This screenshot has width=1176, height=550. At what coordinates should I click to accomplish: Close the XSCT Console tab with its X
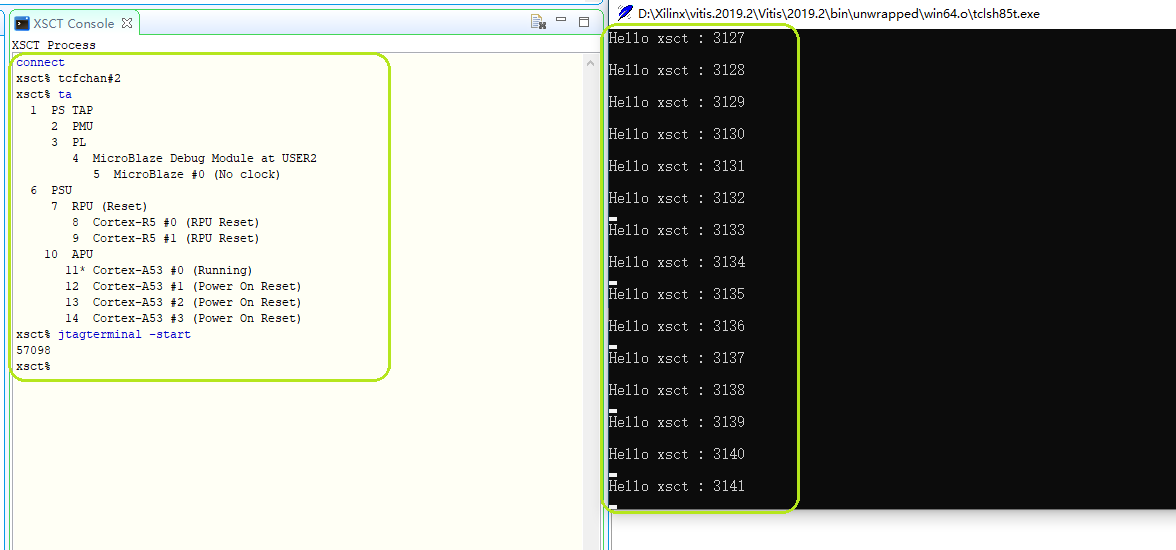point(127,23)
